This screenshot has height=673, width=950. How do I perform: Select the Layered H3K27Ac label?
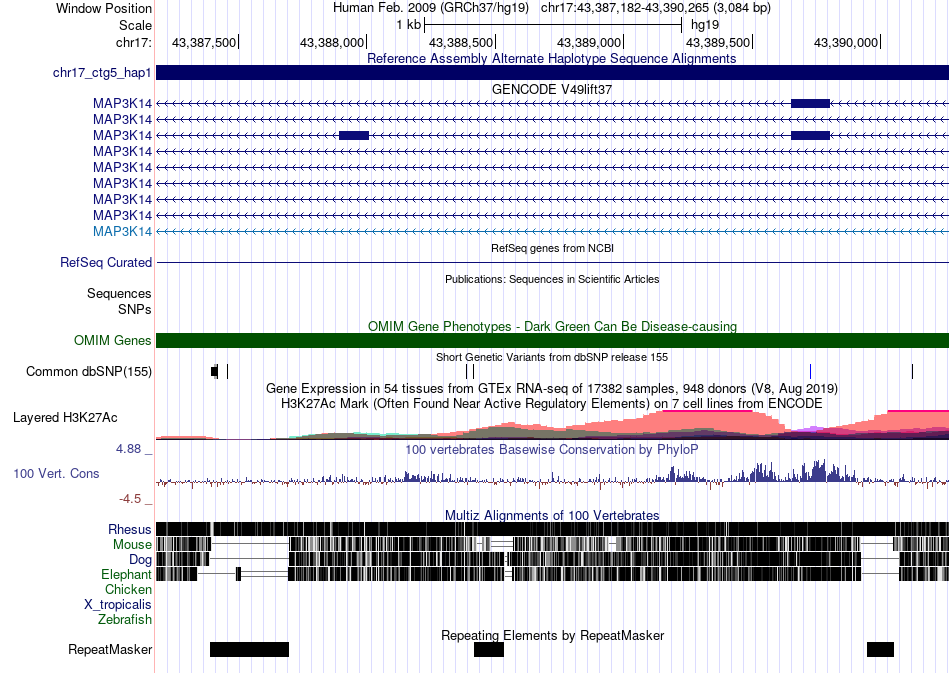point(65,417)
